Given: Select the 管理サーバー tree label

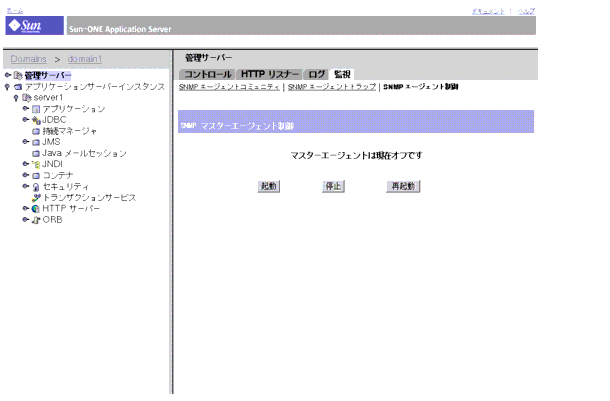Looking at the screenshot, I should [x=48, y=75].
